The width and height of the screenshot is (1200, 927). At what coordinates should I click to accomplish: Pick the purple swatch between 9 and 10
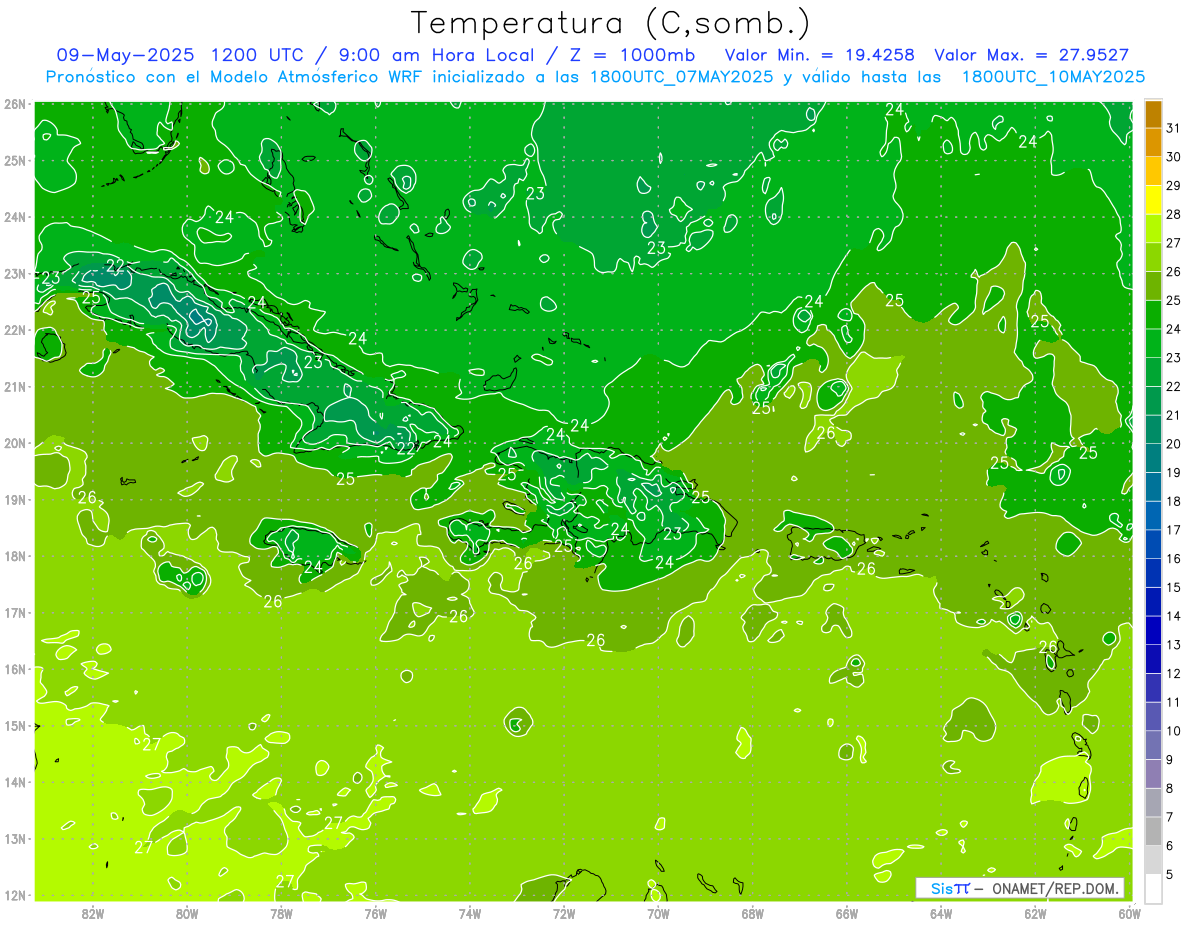1153,745
